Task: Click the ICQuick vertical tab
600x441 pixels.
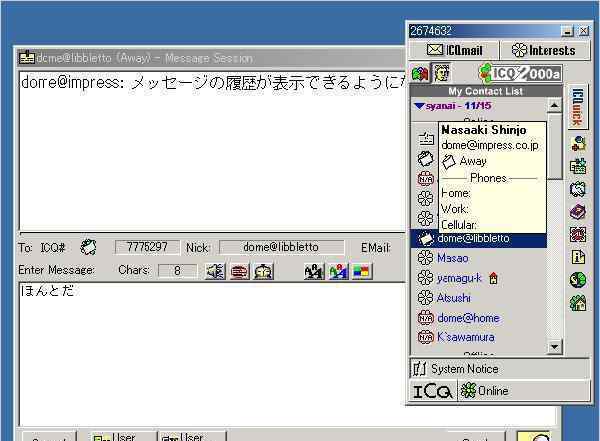Action: click(577, 107)
